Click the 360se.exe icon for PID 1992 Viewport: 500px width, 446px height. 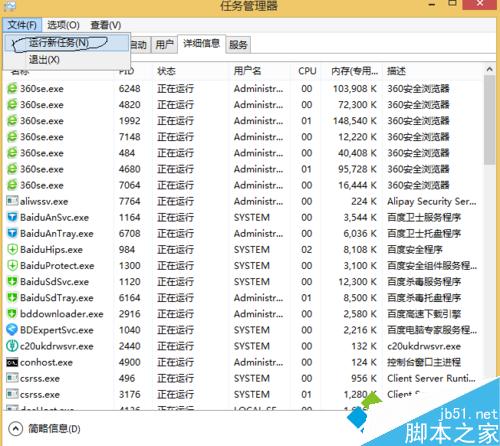tap(12, 121)
